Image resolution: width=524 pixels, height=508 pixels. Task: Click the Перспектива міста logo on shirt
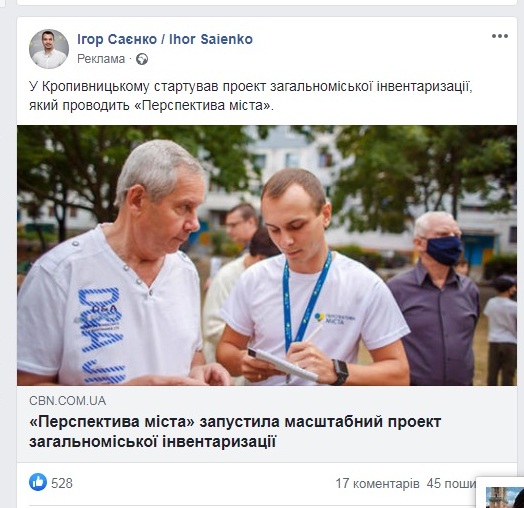(335, 318)
